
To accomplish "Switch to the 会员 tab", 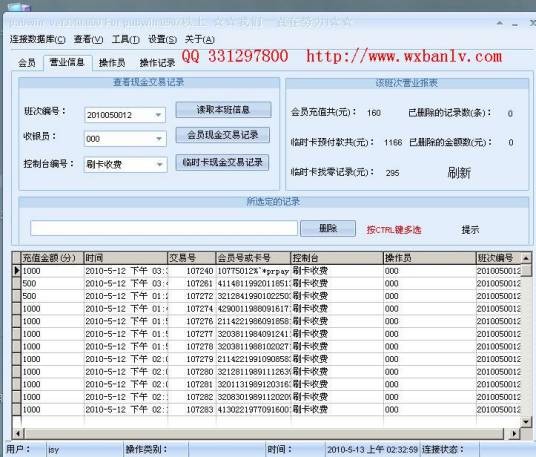I will click(x=27, y=63).
